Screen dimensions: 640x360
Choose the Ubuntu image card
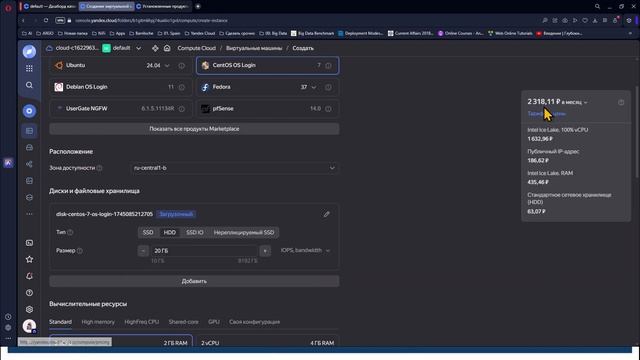pyautogui.click(x=120, y=65)
